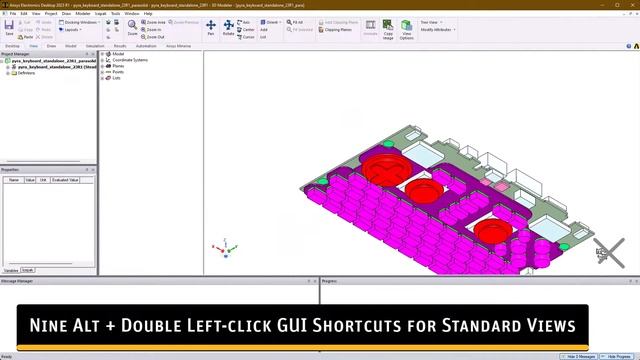Image resolution: width=640 pixels, height=360 pixels.
Task: Click the Definitions folder icon
Action: pos(14,73)
